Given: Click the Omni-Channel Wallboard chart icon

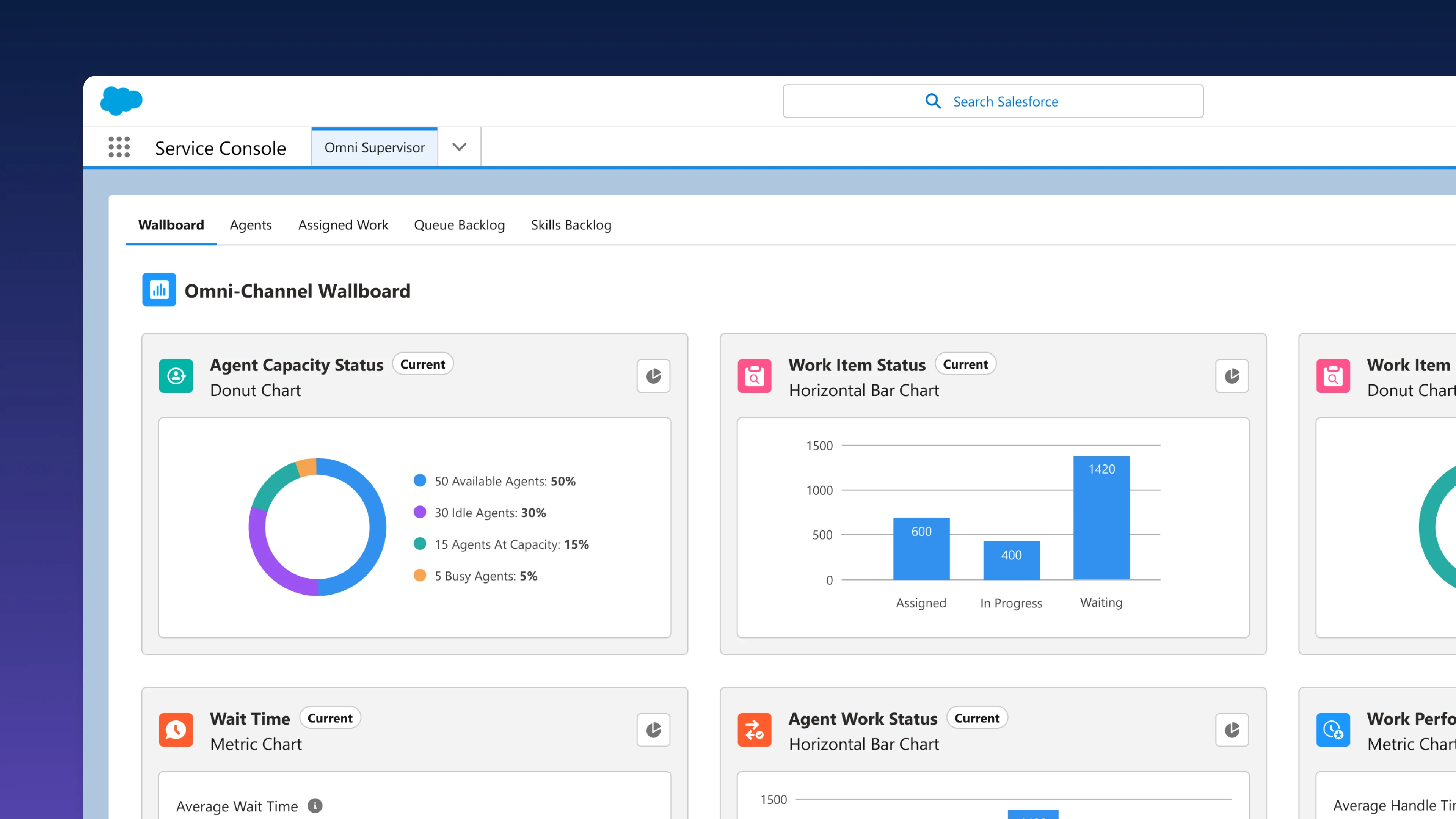Looking at the screenshot, I should [x=159, y=290].
